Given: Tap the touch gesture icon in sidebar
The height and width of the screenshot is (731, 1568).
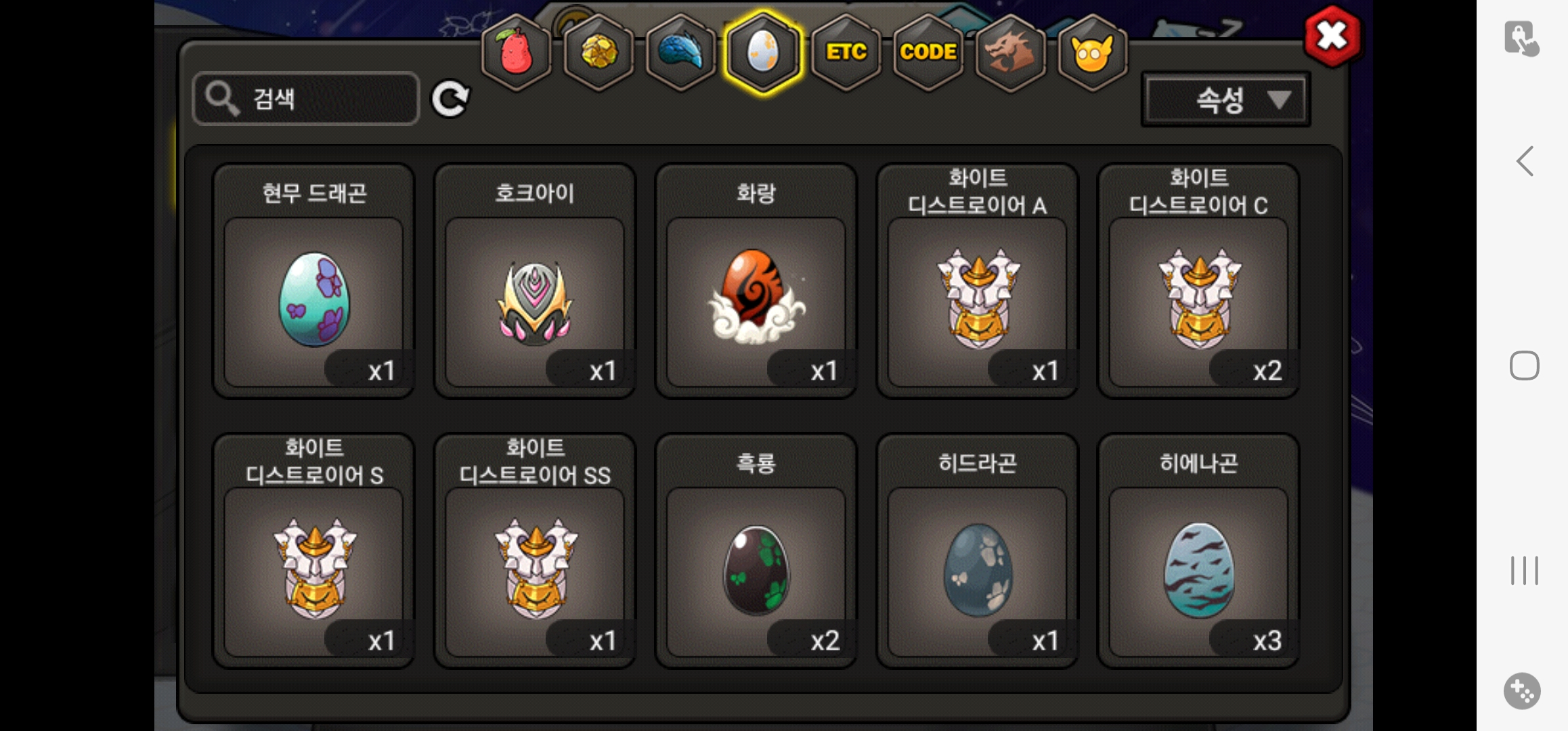Looking at the screenshot, I should [1522, 39].
